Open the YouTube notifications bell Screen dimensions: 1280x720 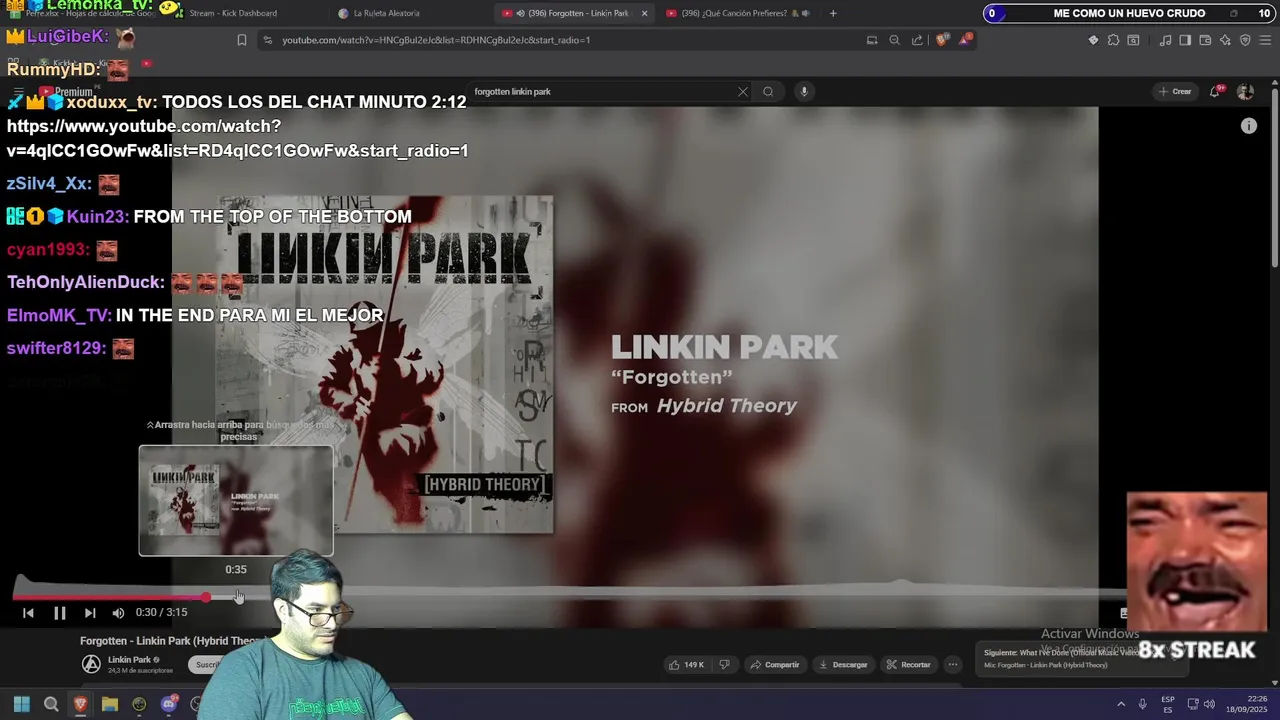click(1215, 92)
